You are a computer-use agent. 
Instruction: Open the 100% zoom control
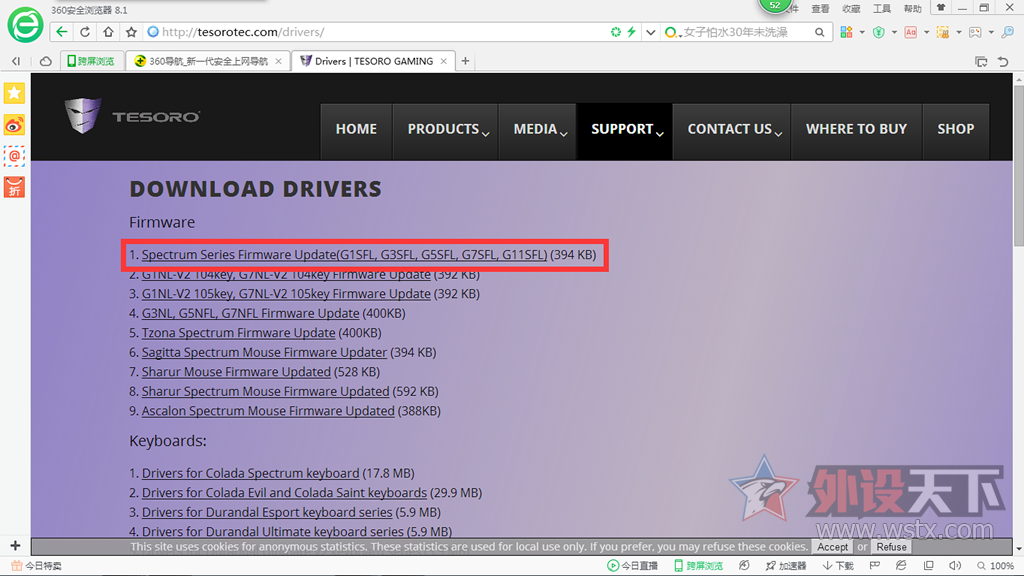click(995, 566)
